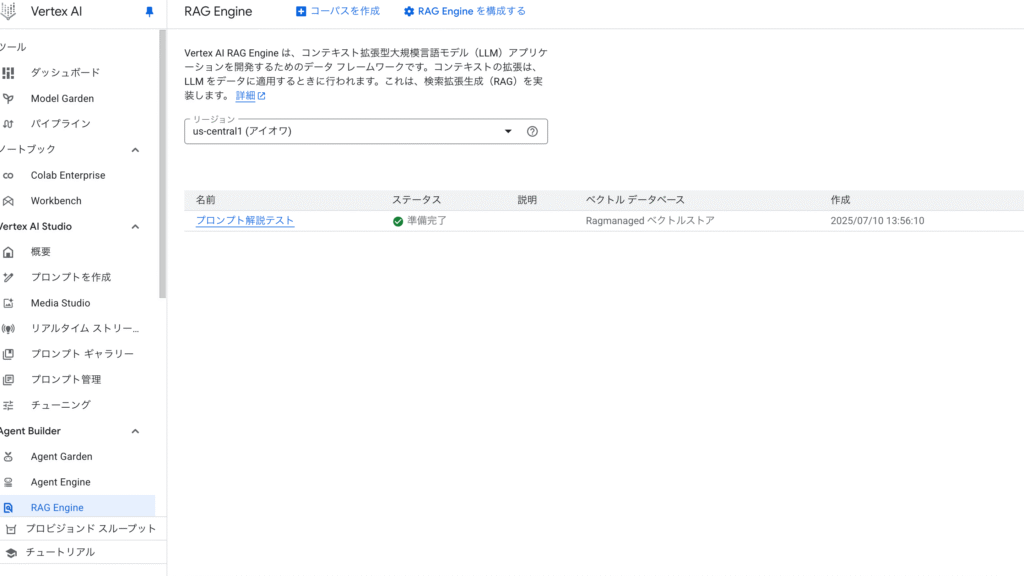Click the 作成 column header
The width and height of the screenshot is (1024, 576).
point(840,200)
